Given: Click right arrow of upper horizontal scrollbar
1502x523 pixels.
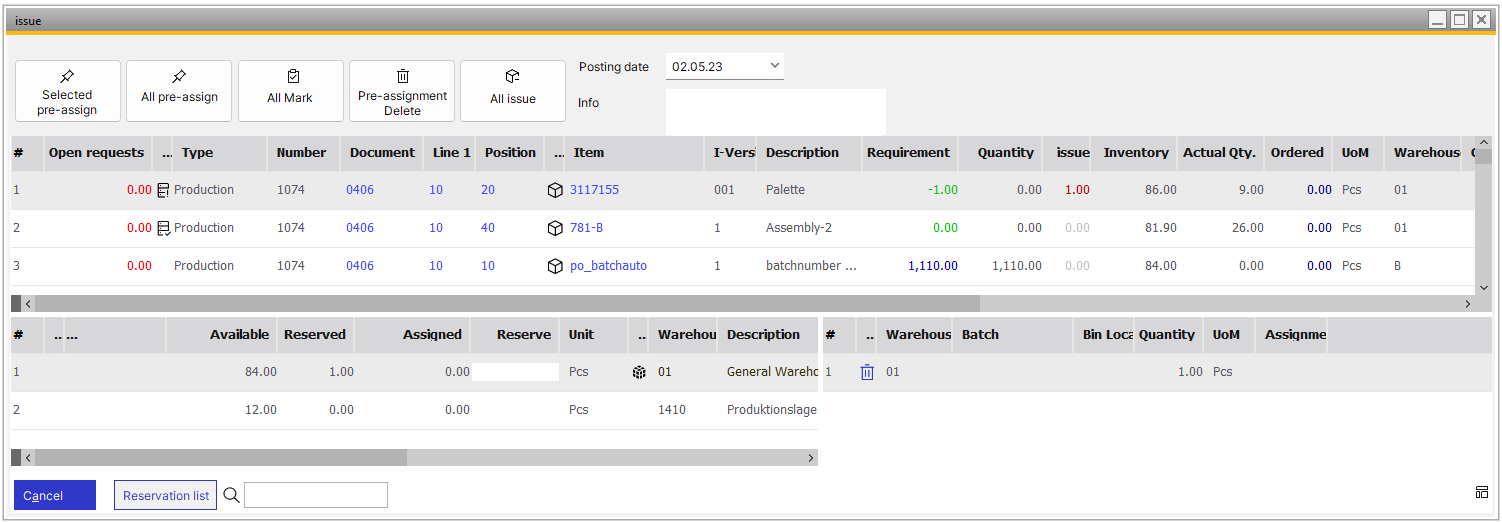Looking at the screenshot, I should [x=1468, y=303].
